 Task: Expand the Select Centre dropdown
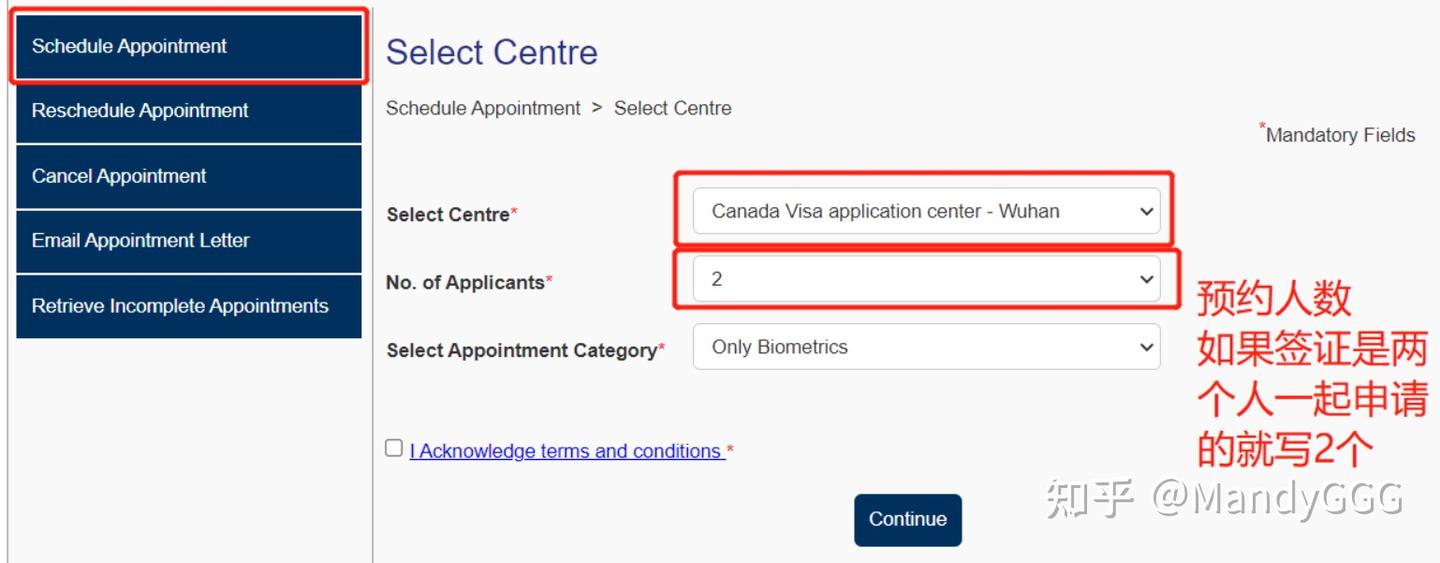[x=925, y=212]
